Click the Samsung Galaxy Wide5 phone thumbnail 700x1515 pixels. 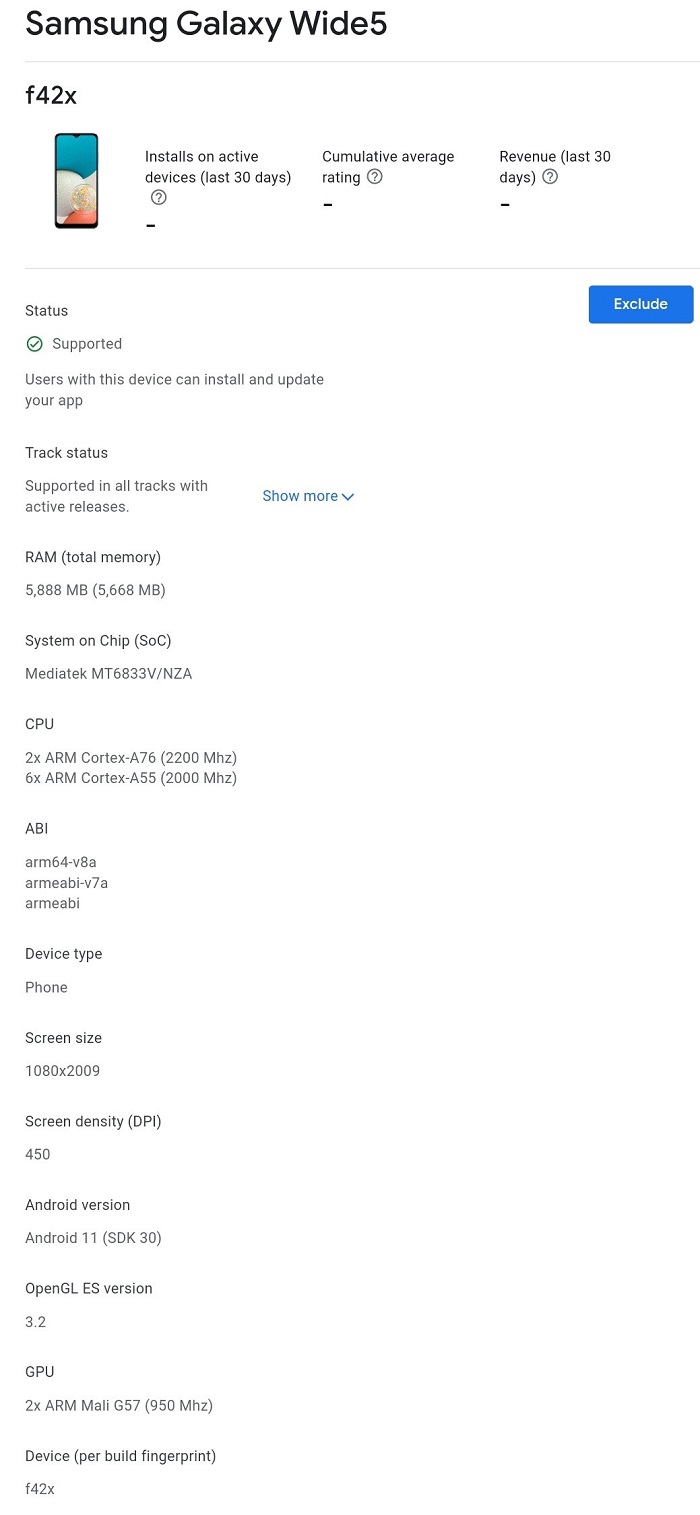[x=76, y=181]
